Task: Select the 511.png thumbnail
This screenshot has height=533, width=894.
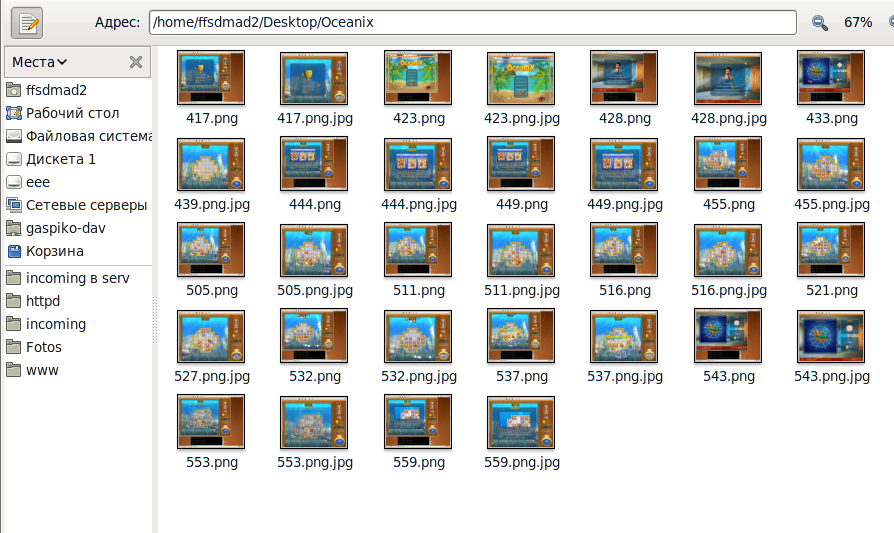Action: pyautogui.click(x=418, y=250)
